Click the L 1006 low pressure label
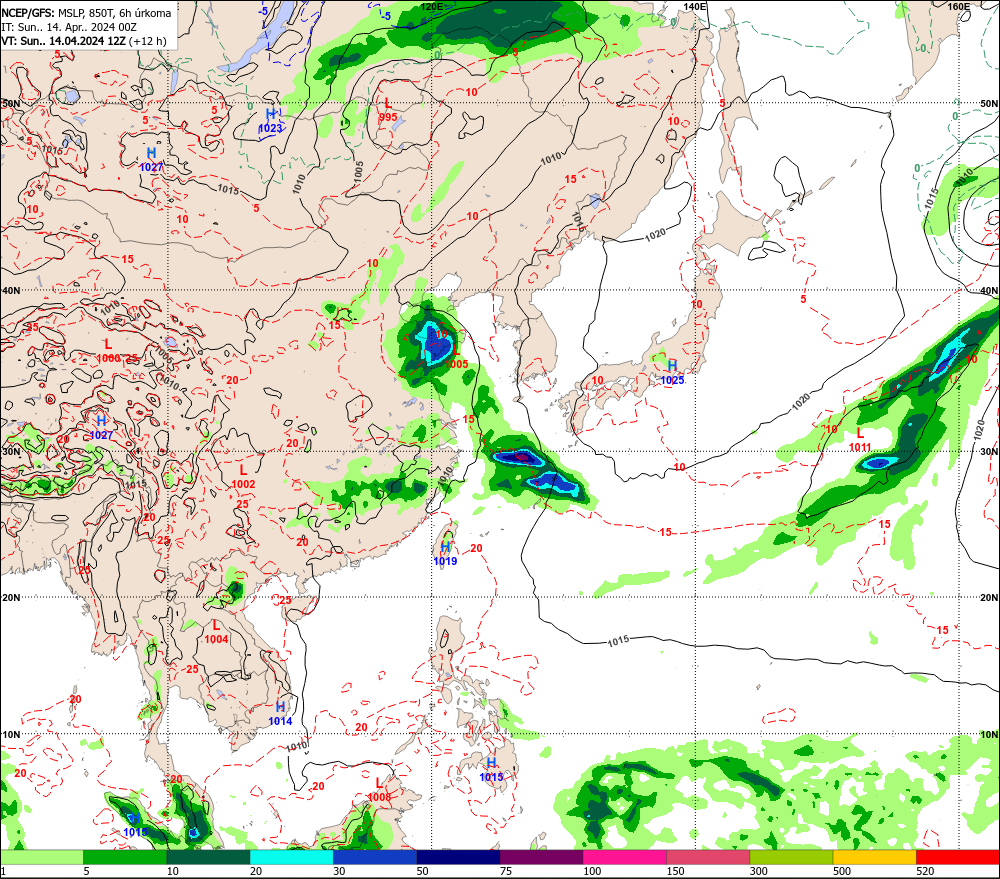Image resolution: width=1000 pixels, height=879 pixels. (x=108, y=351)
